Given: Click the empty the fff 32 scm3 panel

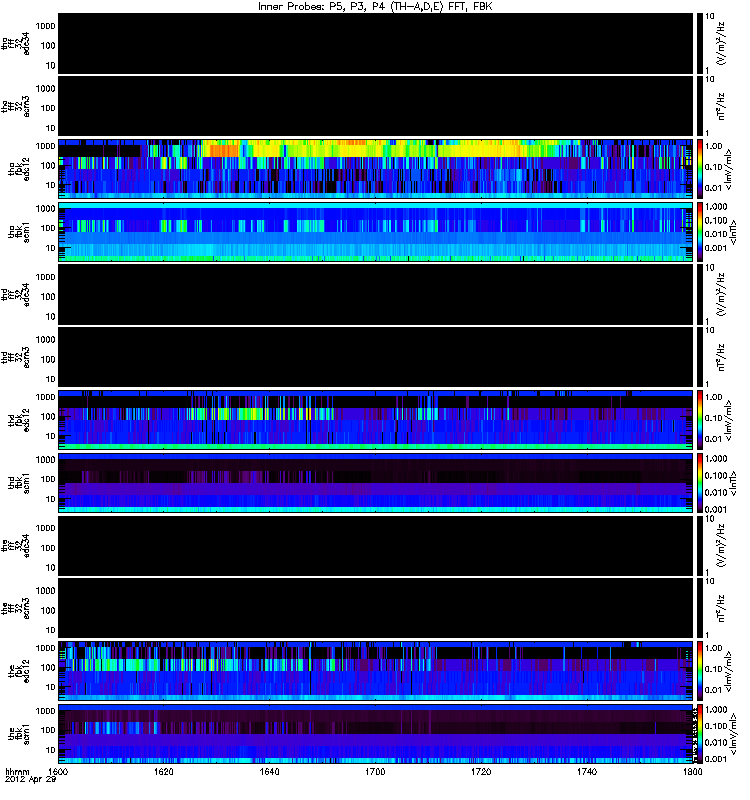Looking at the screenshot, I should tap(376, 608).
